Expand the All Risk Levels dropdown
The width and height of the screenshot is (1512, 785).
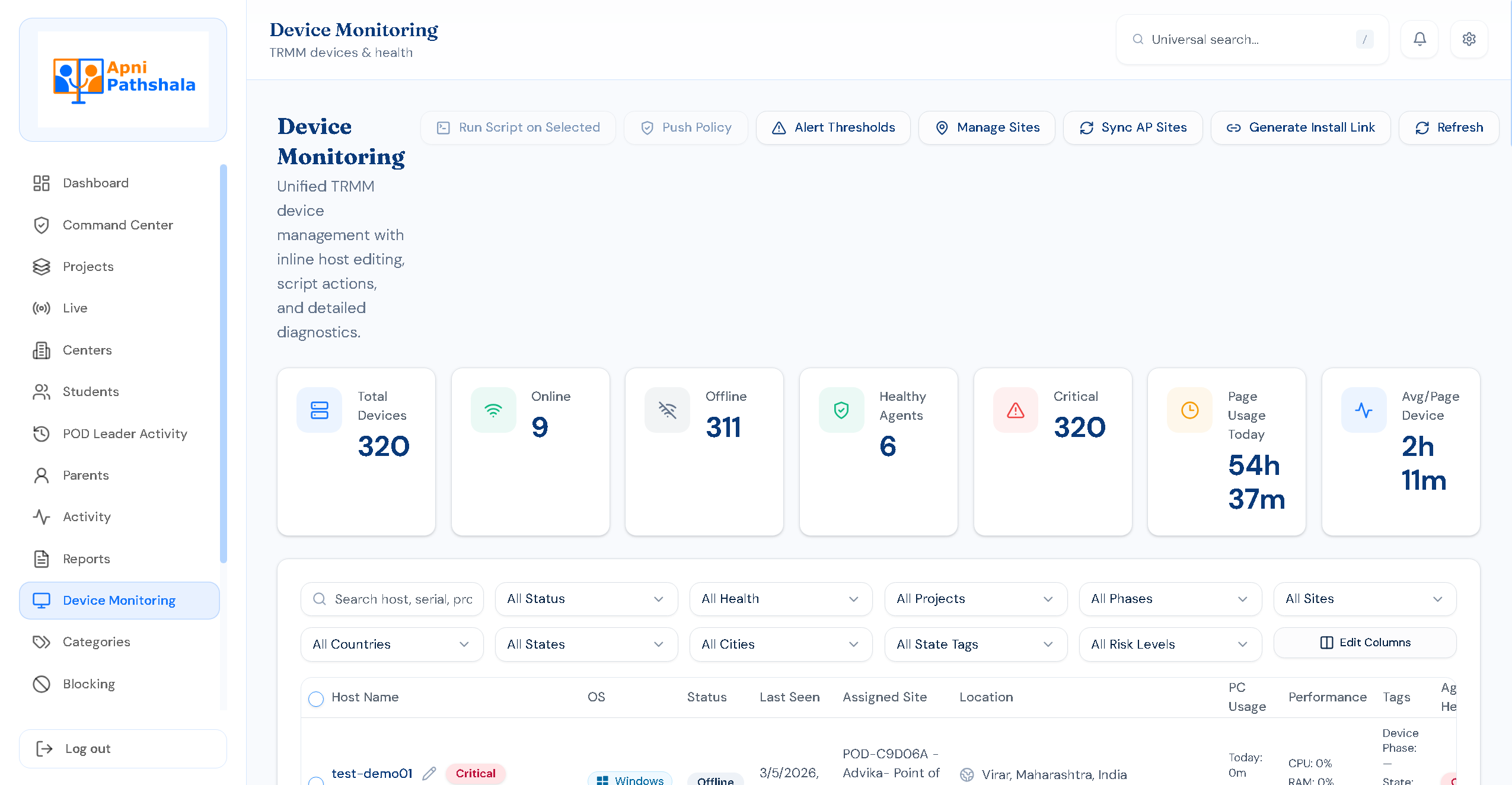click(1169, 644)
